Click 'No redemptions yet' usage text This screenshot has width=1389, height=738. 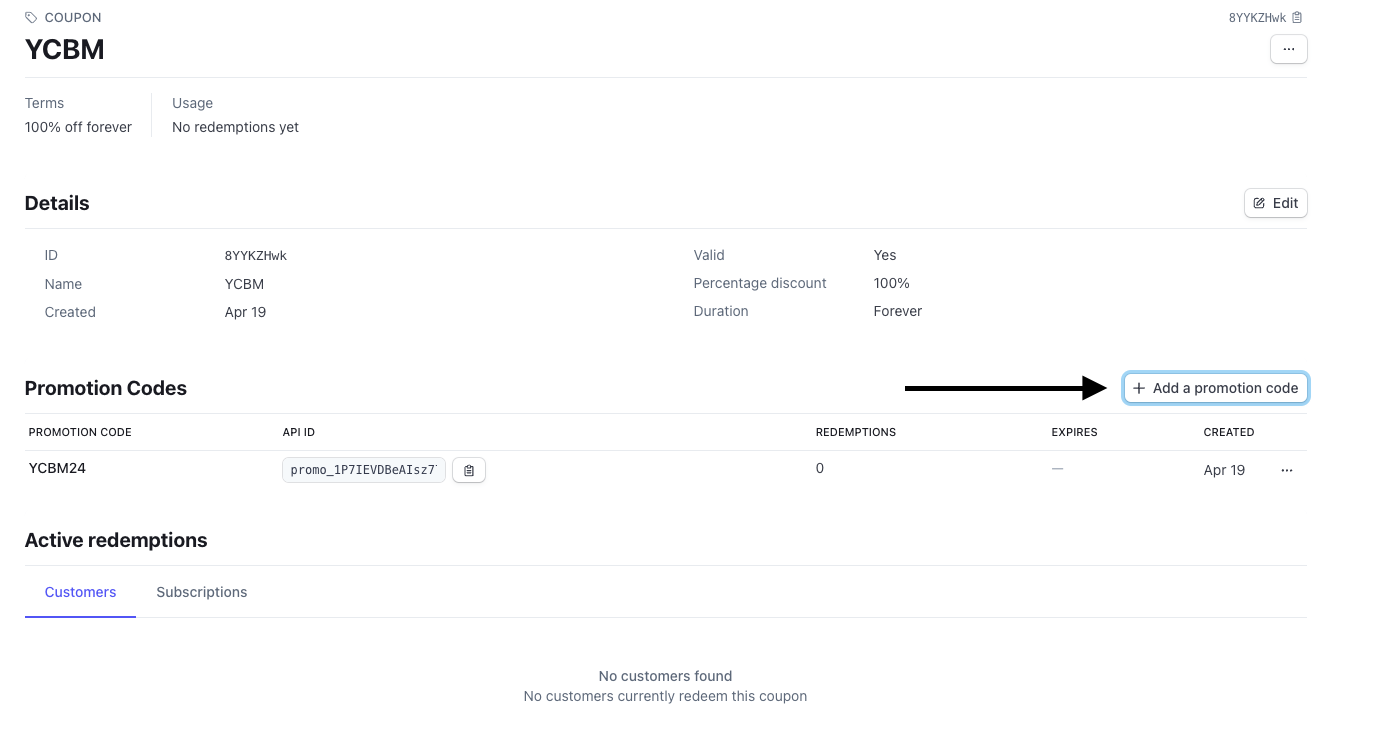235,127
